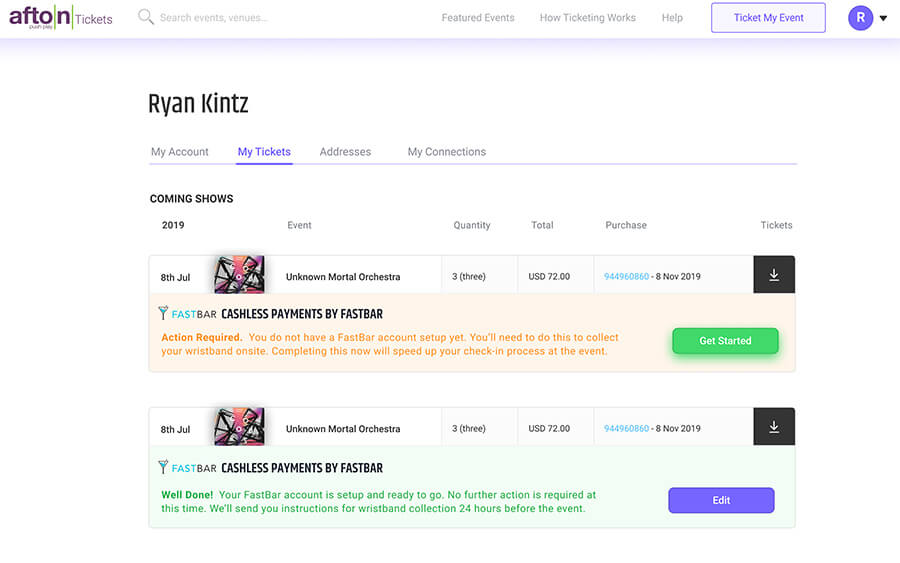Open order 944960860 link in second row
This screenshot has width=900, height=563.
pos(626,429)
